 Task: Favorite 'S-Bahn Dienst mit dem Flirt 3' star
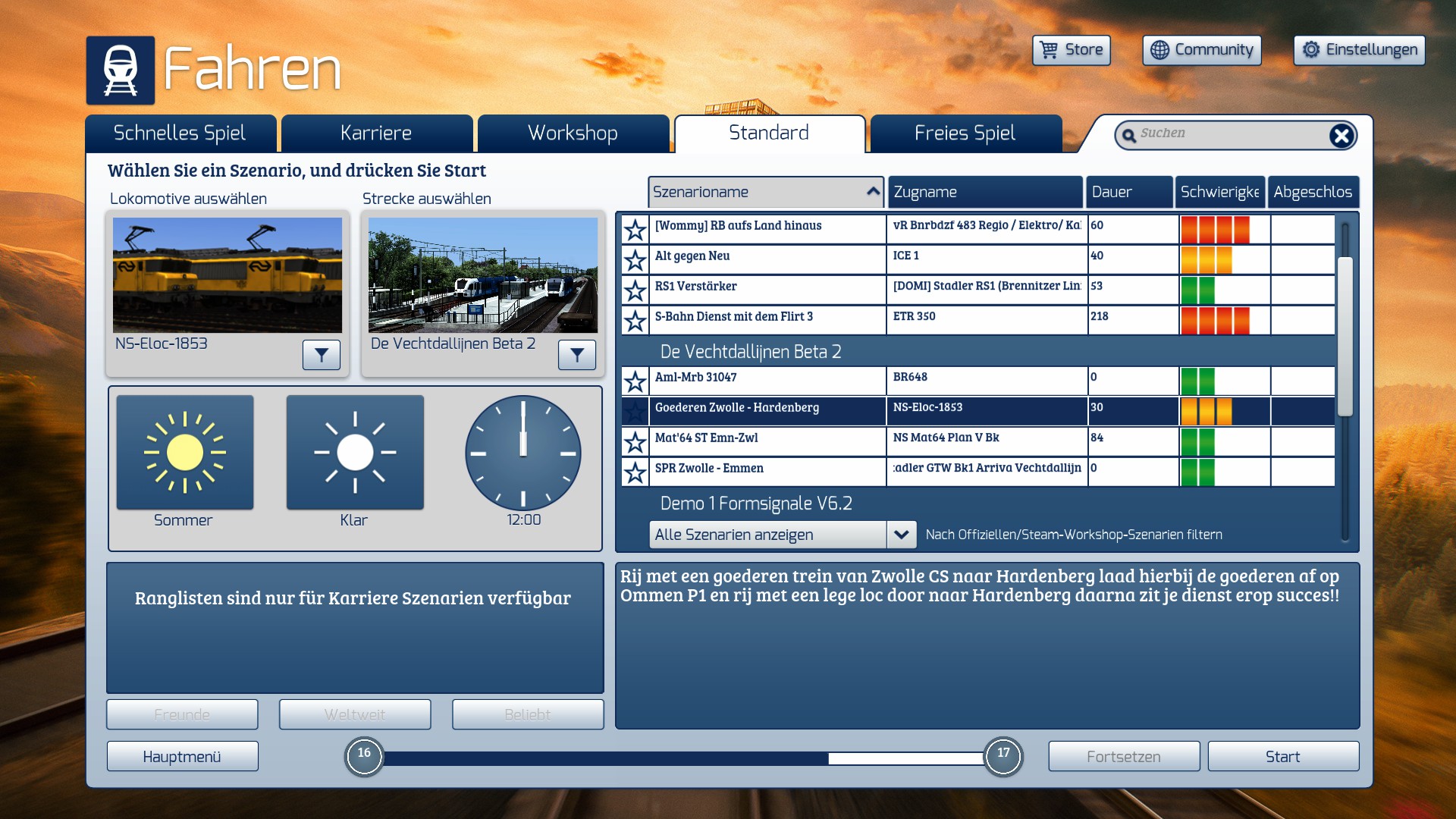pos(635,320)
